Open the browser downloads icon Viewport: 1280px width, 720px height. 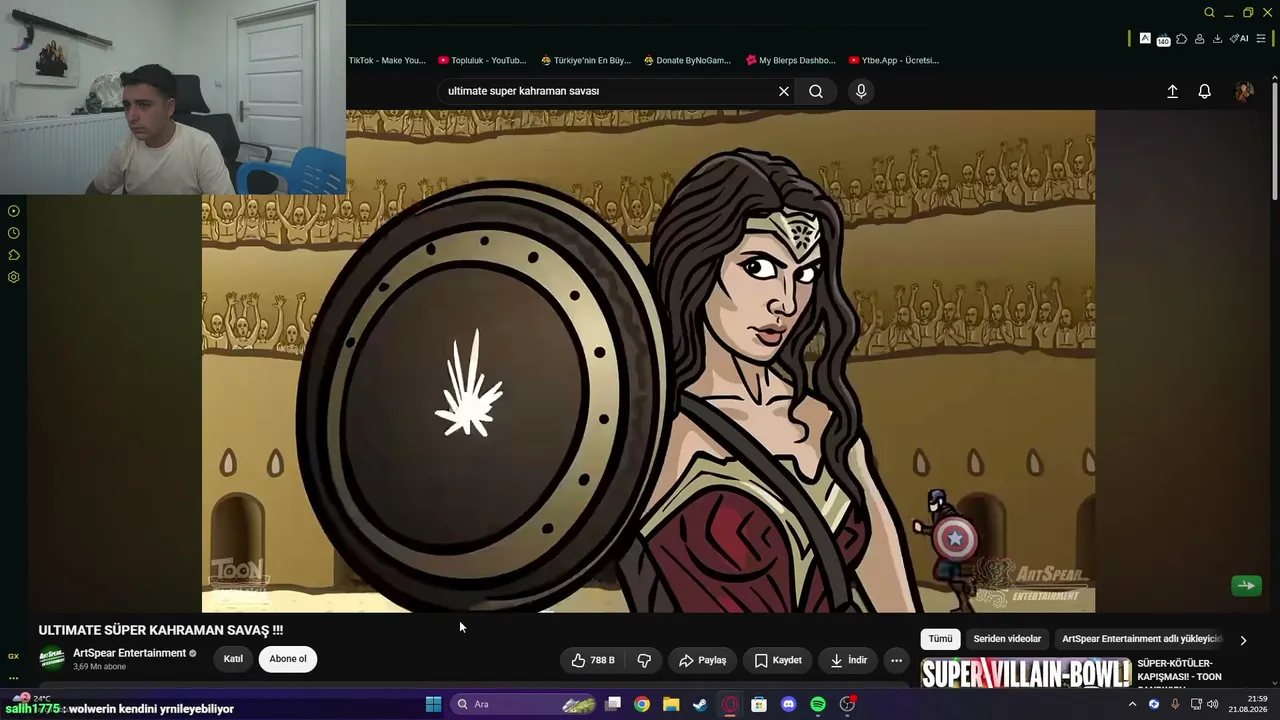point(1217,39)
